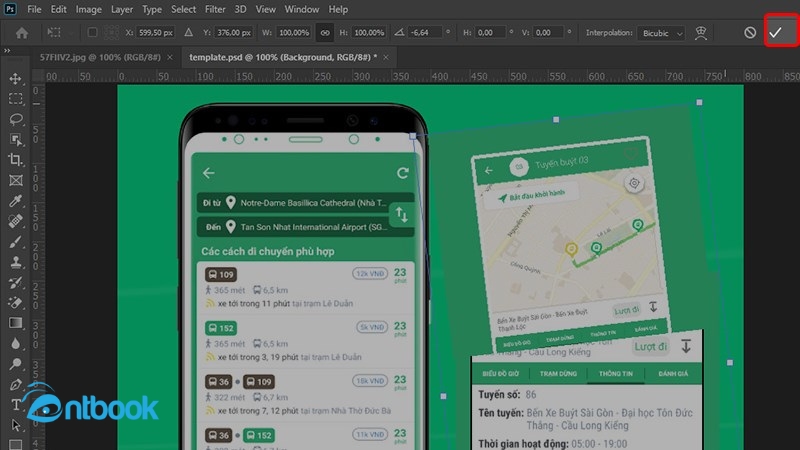Open the Interpolation Bicubic dropdown

point(662,33)
